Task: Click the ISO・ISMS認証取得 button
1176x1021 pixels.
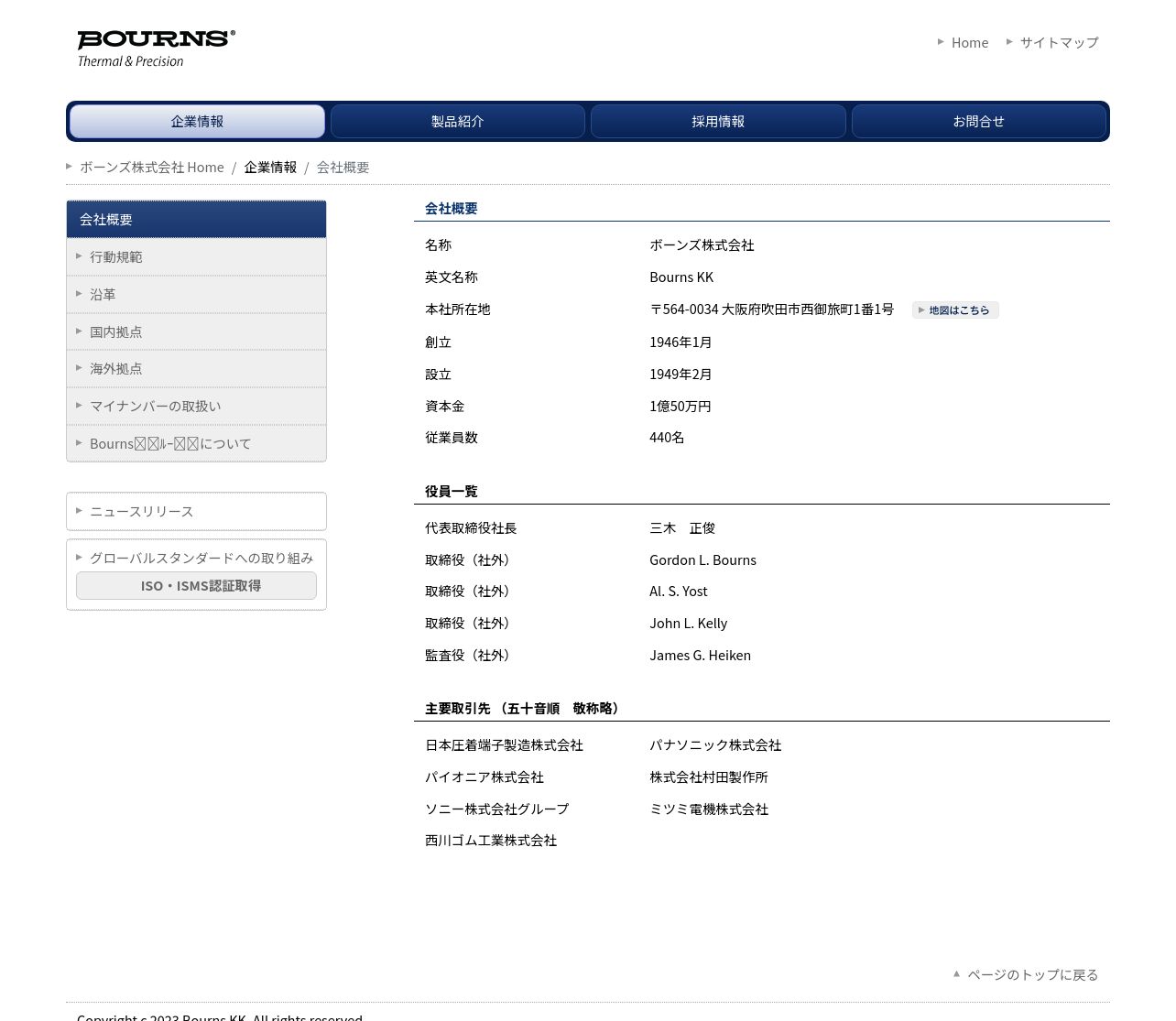Action: (x=196, y=586)
